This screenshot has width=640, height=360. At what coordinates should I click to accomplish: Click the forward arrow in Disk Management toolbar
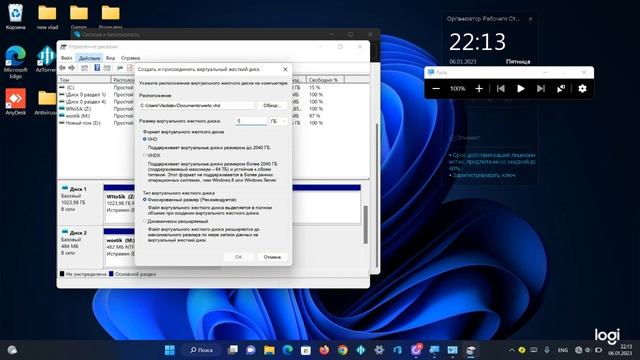[72, 68]
